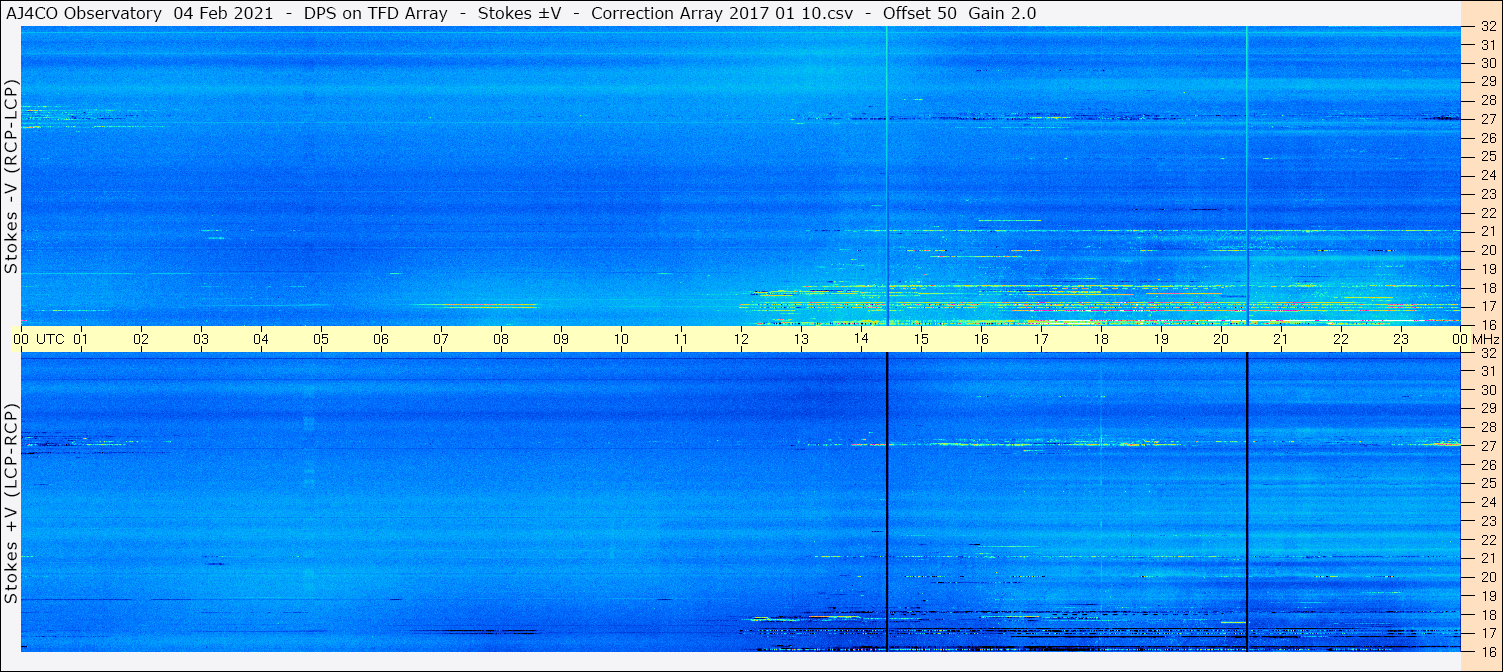Viewport: 1503px width, 672px height.
Task: Click the 31 MHz label in Stokes +V panel
Action: pos(1488,371)
